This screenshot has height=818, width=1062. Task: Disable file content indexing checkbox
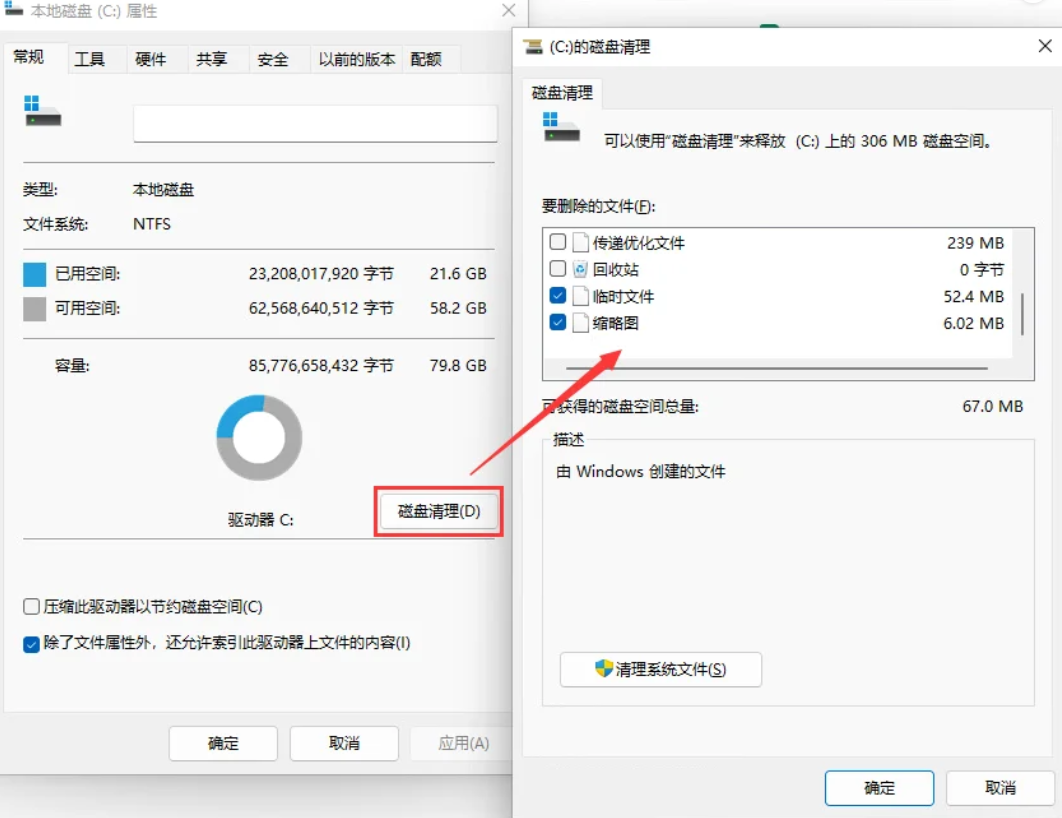tap(31, 644)
